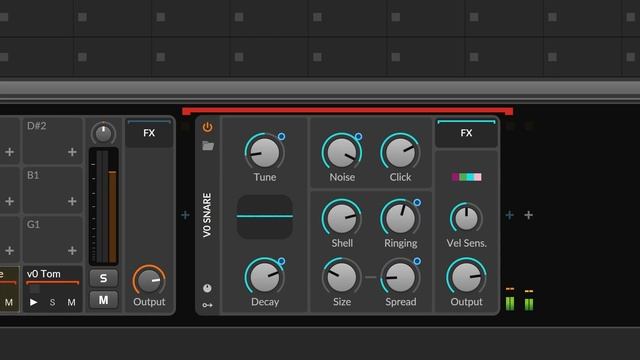Click the clock icon in Snare device
The width and height of the screenshot is (640, 360).
(x=207, y=288)
